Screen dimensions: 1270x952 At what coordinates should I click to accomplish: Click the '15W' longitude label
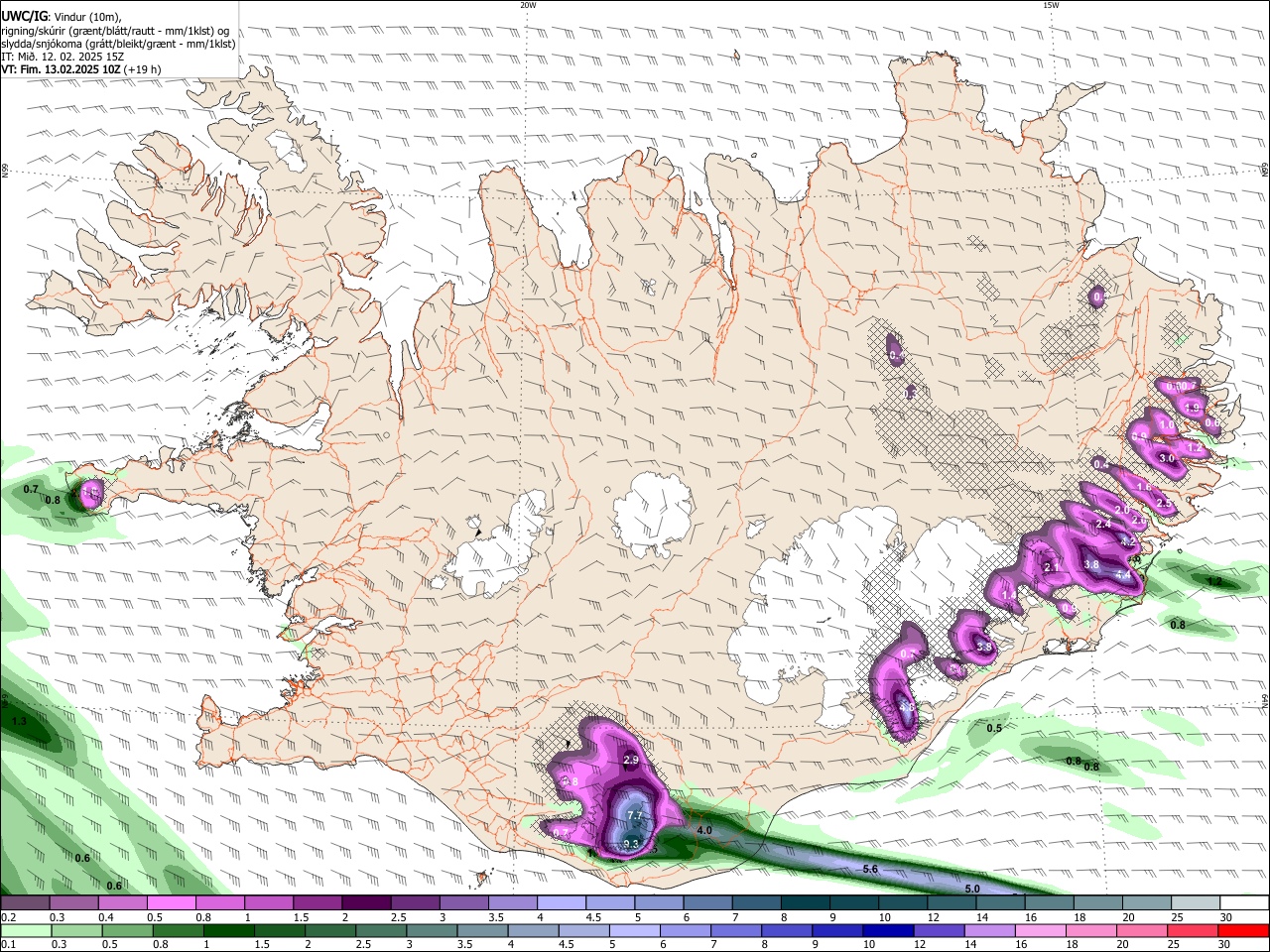pos(1051,5)
